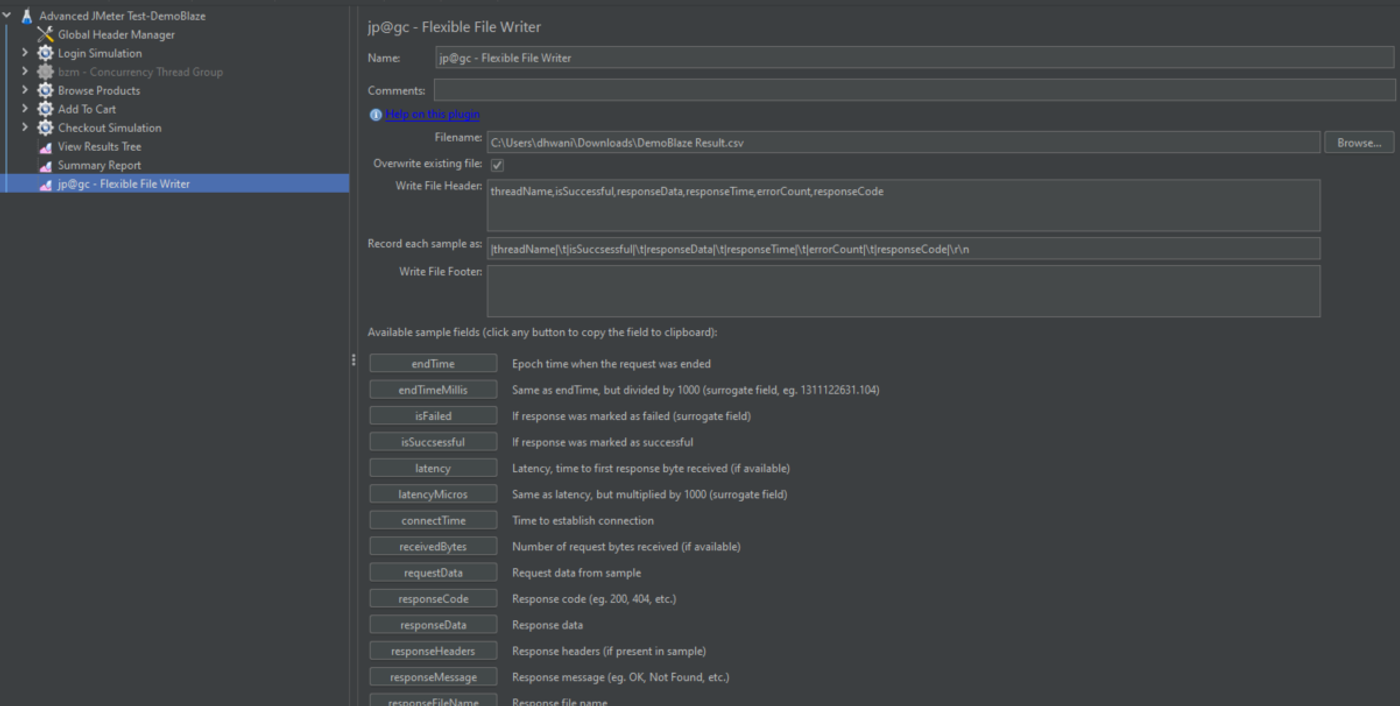Click the Checkout Simulation gear icon
This screenshot has width=1400, height=706.
[x=45, y=128]
